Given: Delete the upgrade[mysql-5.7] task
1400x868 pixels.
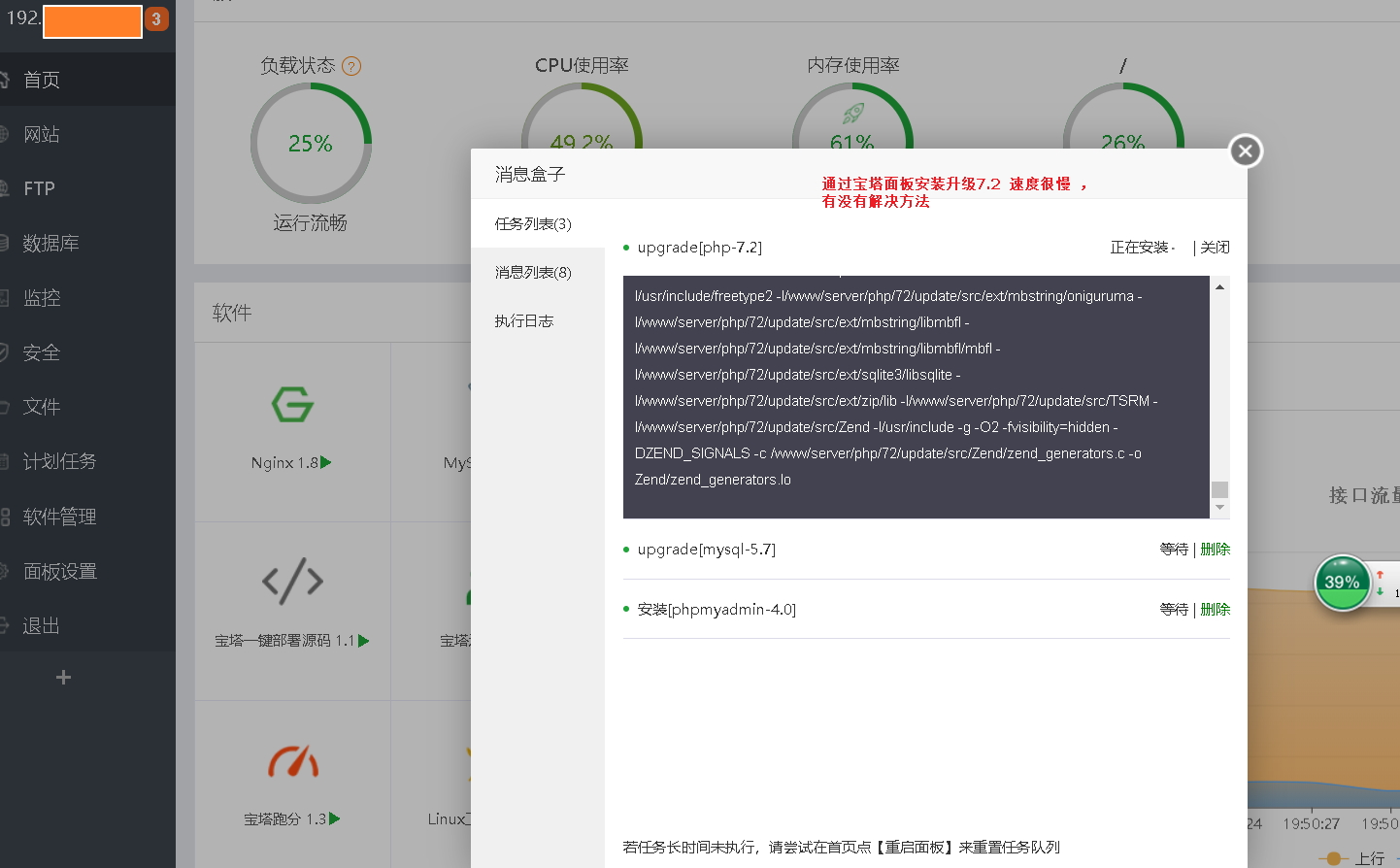Looking at the screenshot, I should tap(1215, 550).
